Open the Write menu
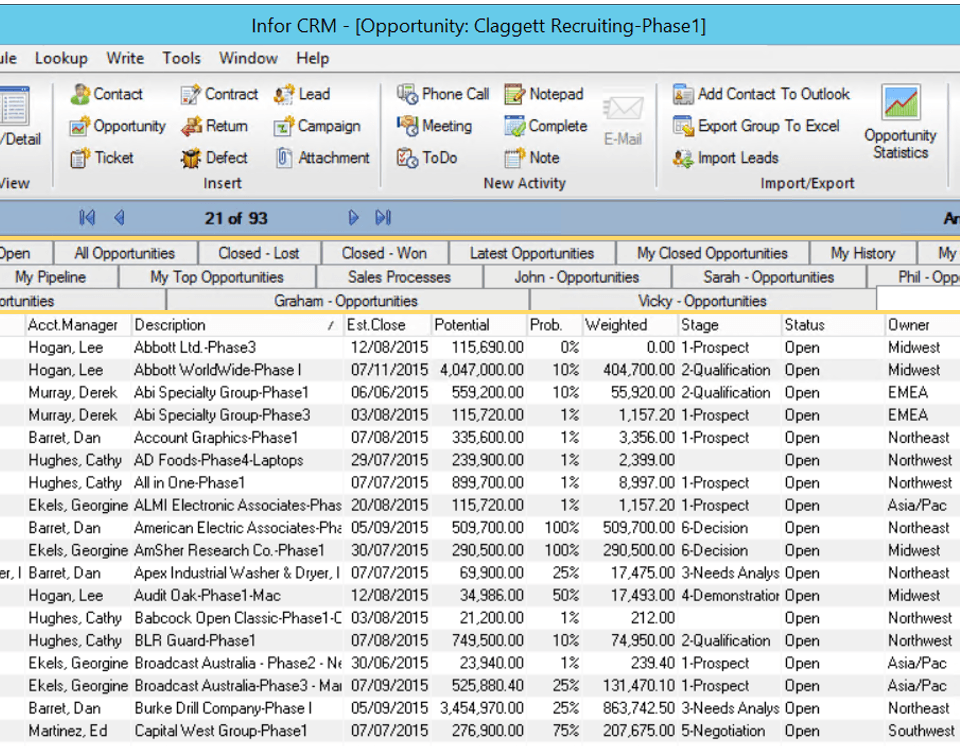Viewport: 960px width, 746px height. tap(125, 58)
